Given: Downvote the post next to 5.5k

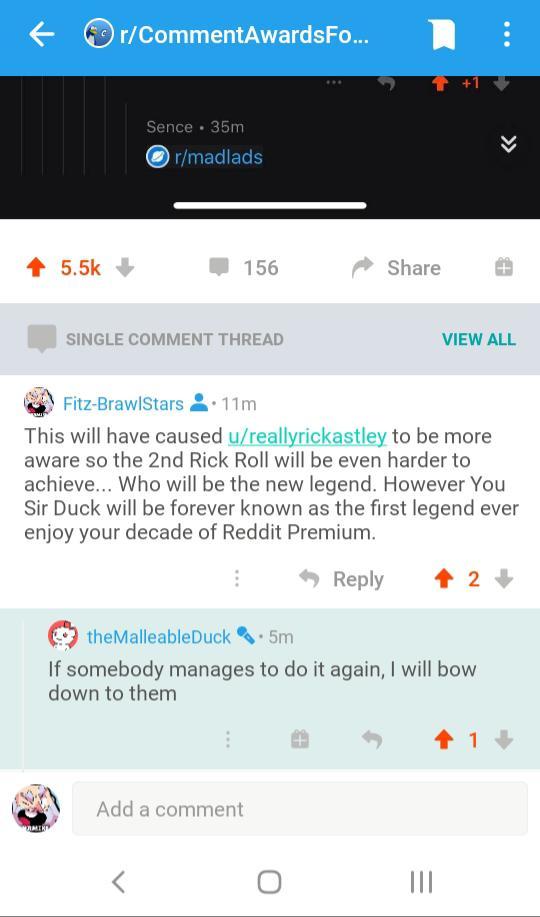Looking at the screenshot, I should point(125,268).
